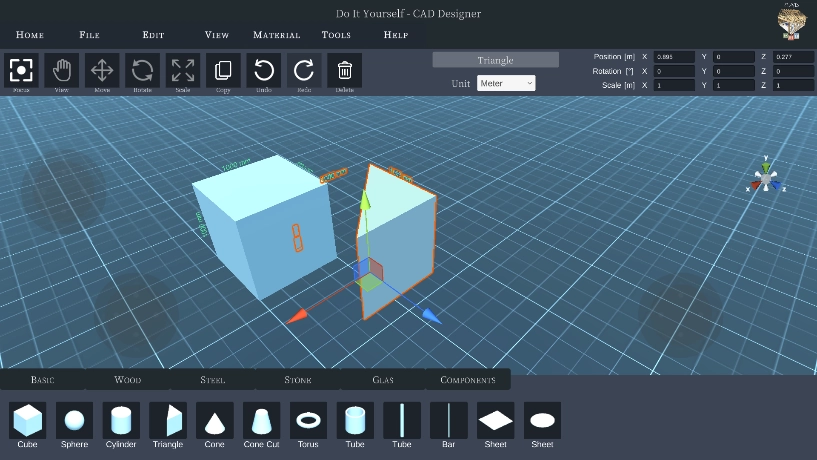Open the Material menu
817x460 pixels.
click(276, 35)
